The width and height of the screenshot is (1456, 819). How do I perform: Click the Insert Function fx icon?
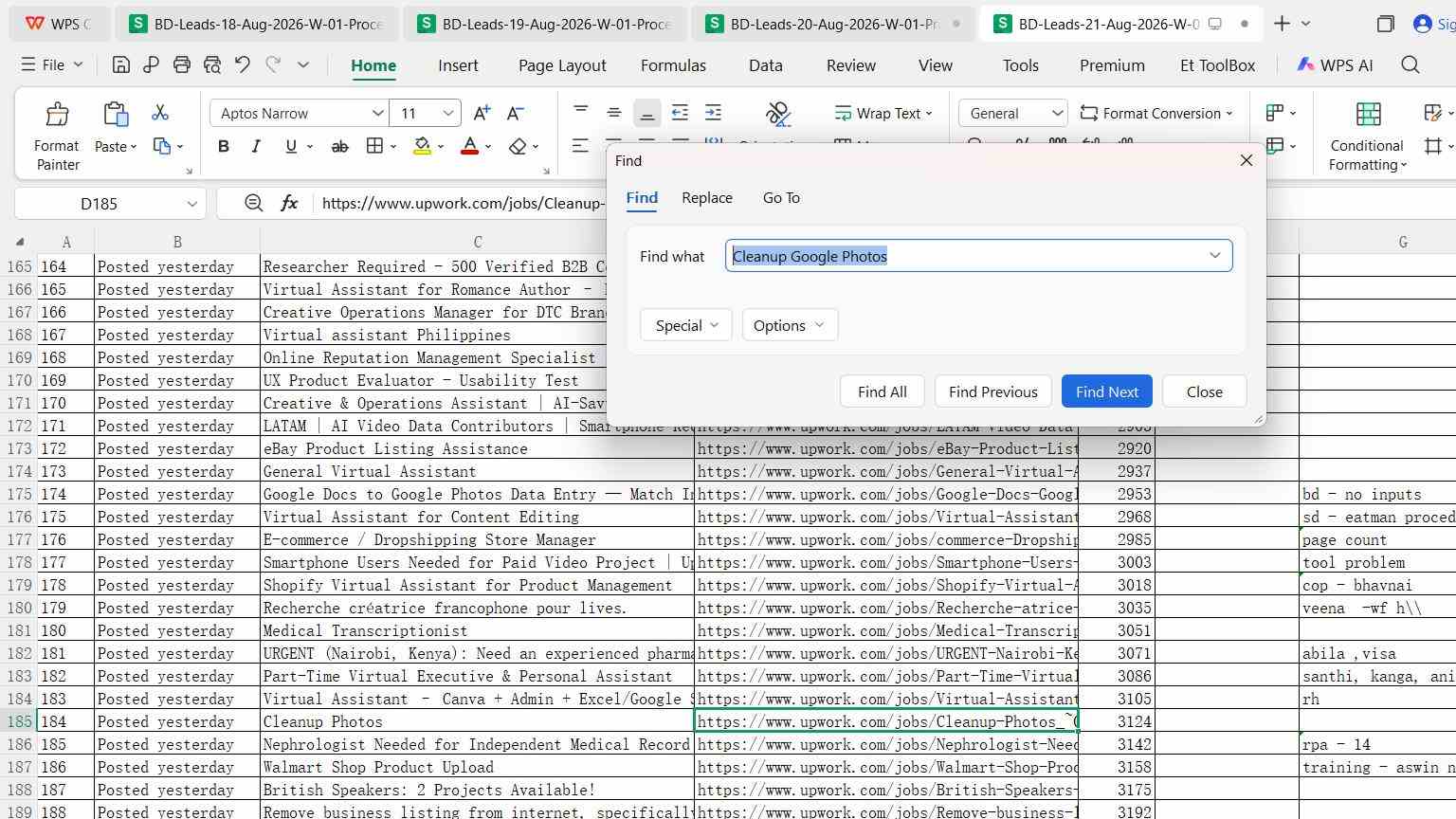tap(289, 203)
